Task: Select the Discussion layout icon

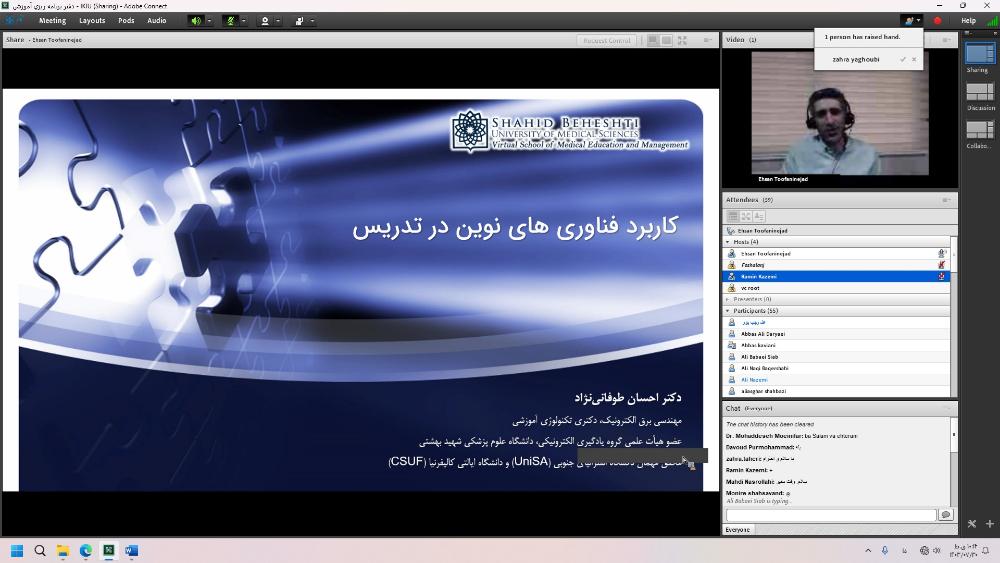Action: point(979,92)
